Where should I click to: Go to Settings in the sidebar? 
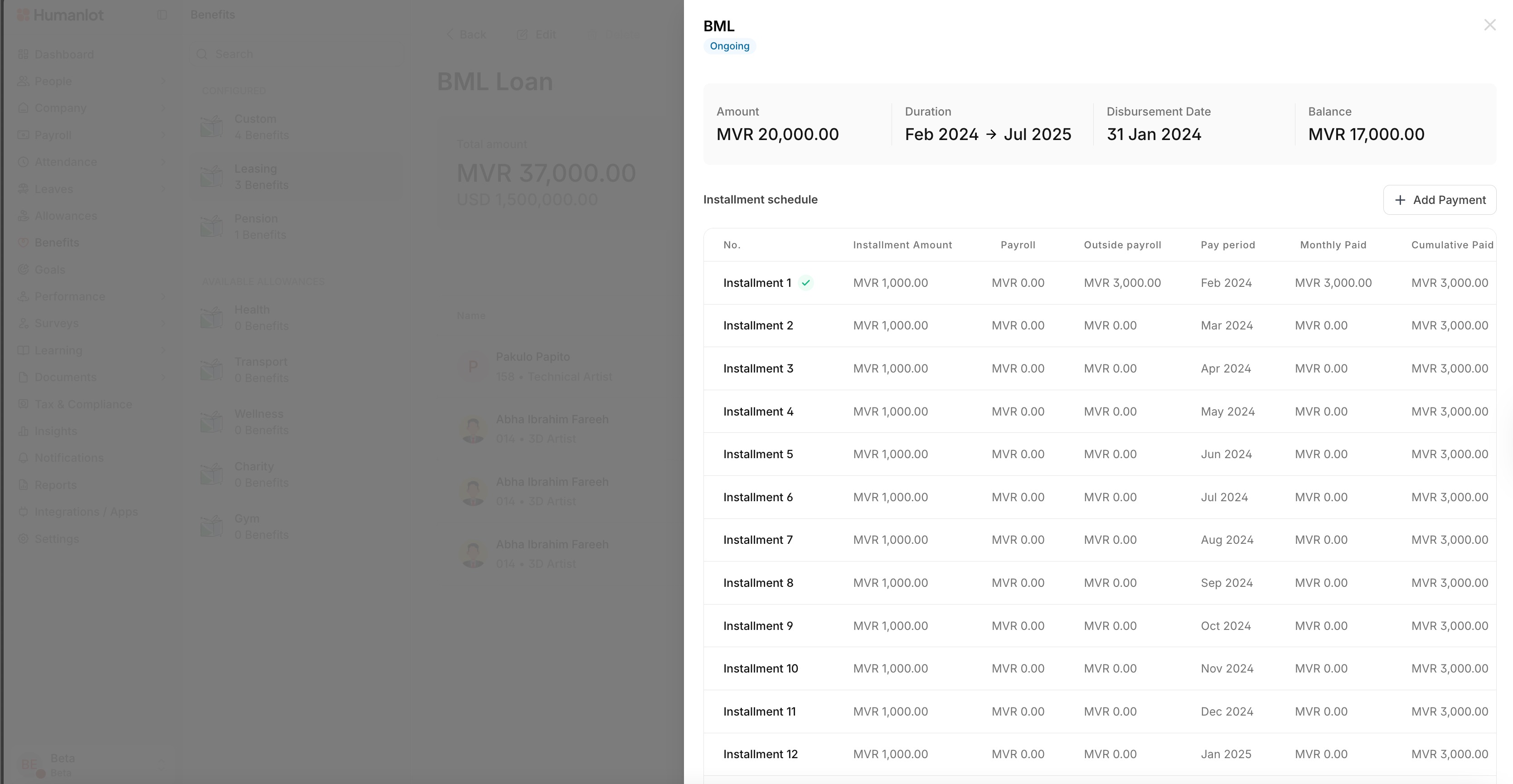56,538
